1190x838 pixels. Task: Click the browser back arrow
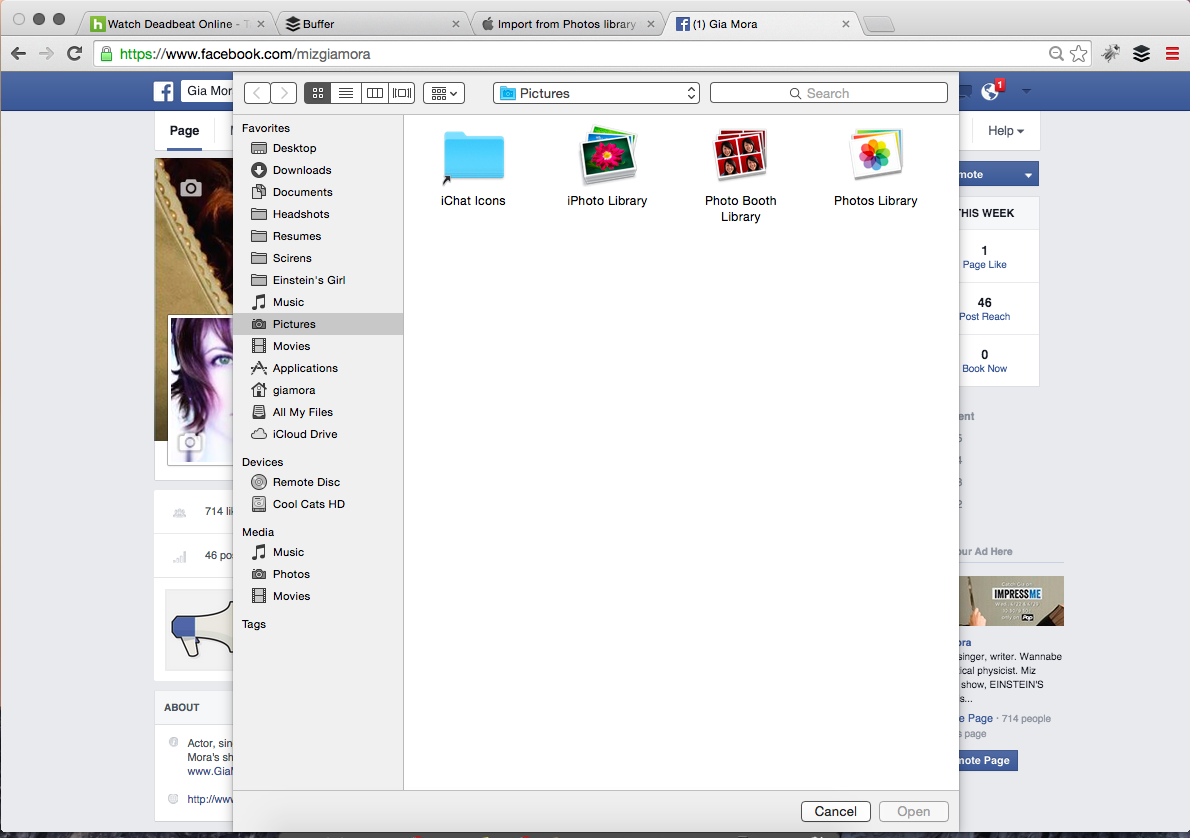coord(19,54)
